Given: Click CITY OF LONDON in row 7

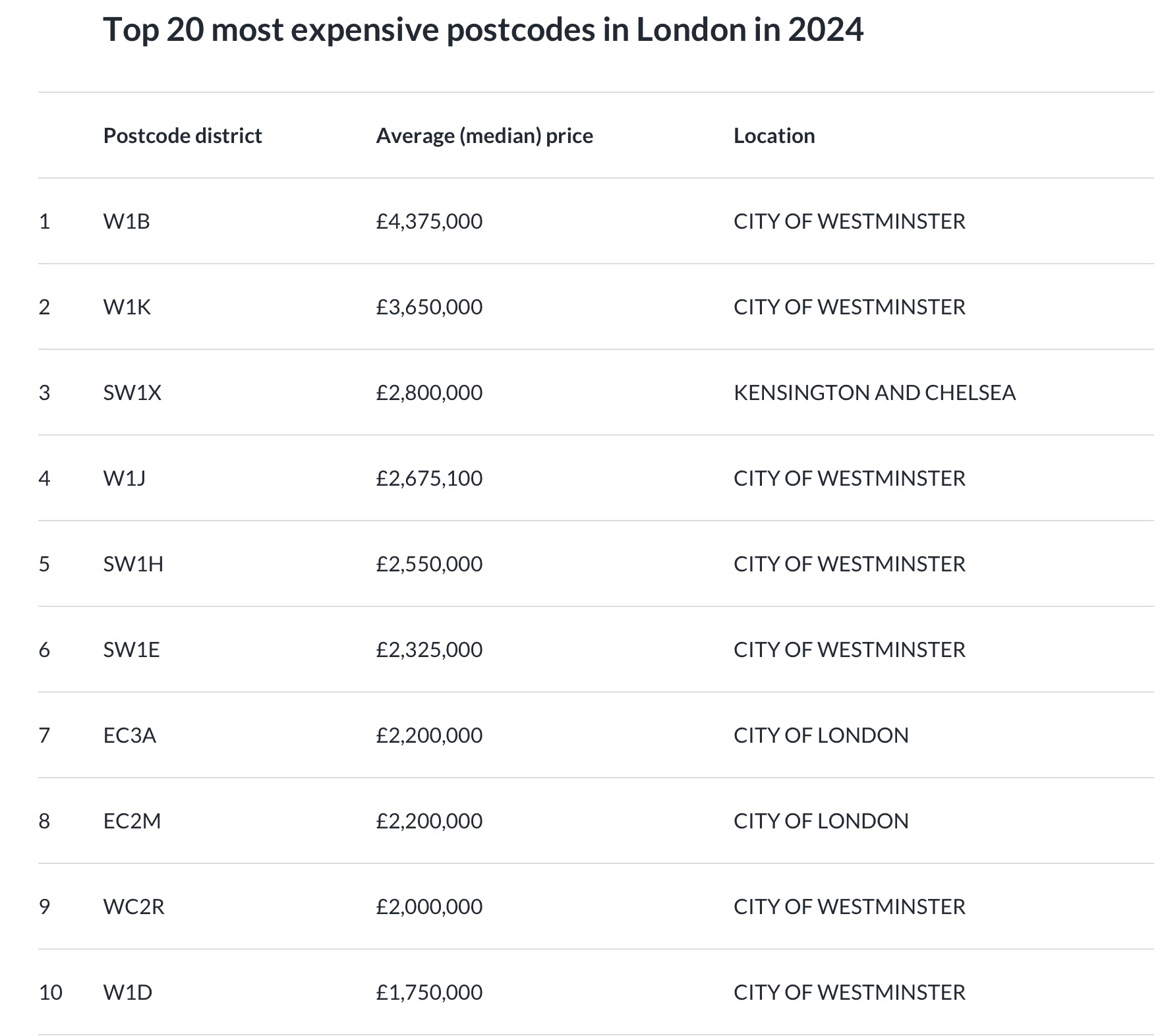Looking at the screenshot, I should (x=821, y=735).
